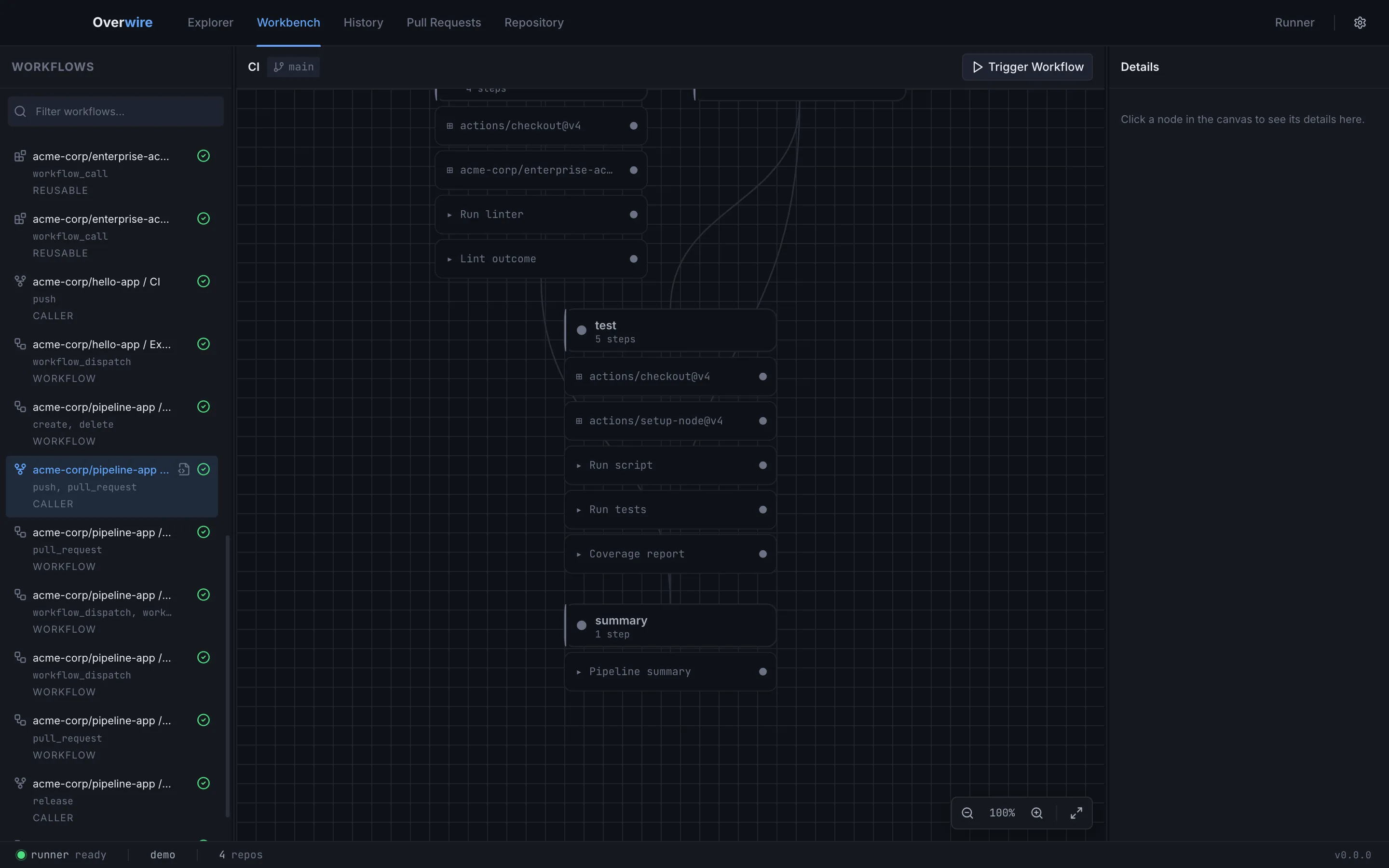Click the workflow icon beside hello-app / CI
1389x868 pixels.
20,281
